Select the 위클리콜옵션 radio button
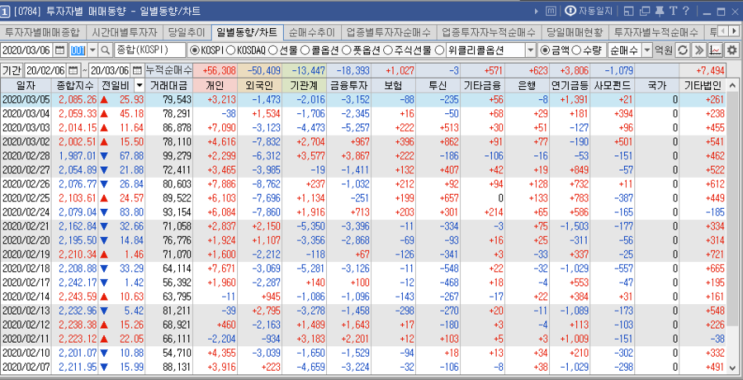743x380 pixels. [x=439, y=50]
